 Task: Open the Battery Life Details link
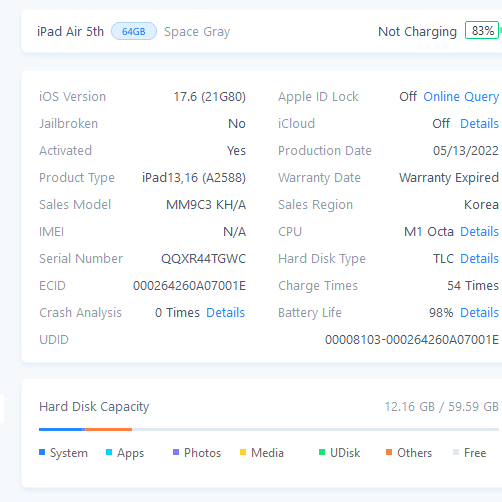click(479, 313)
